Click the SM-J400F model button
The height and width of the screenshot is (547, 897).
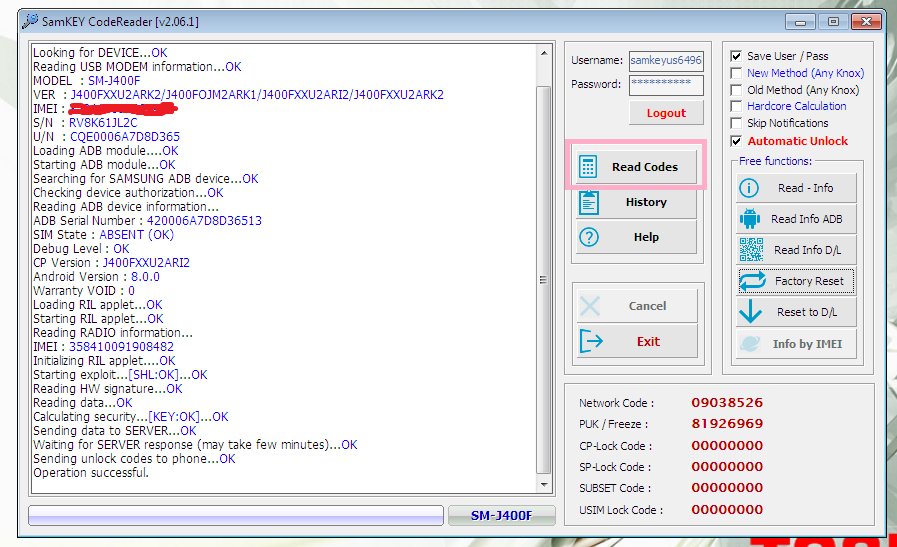[x=501, y=516]
